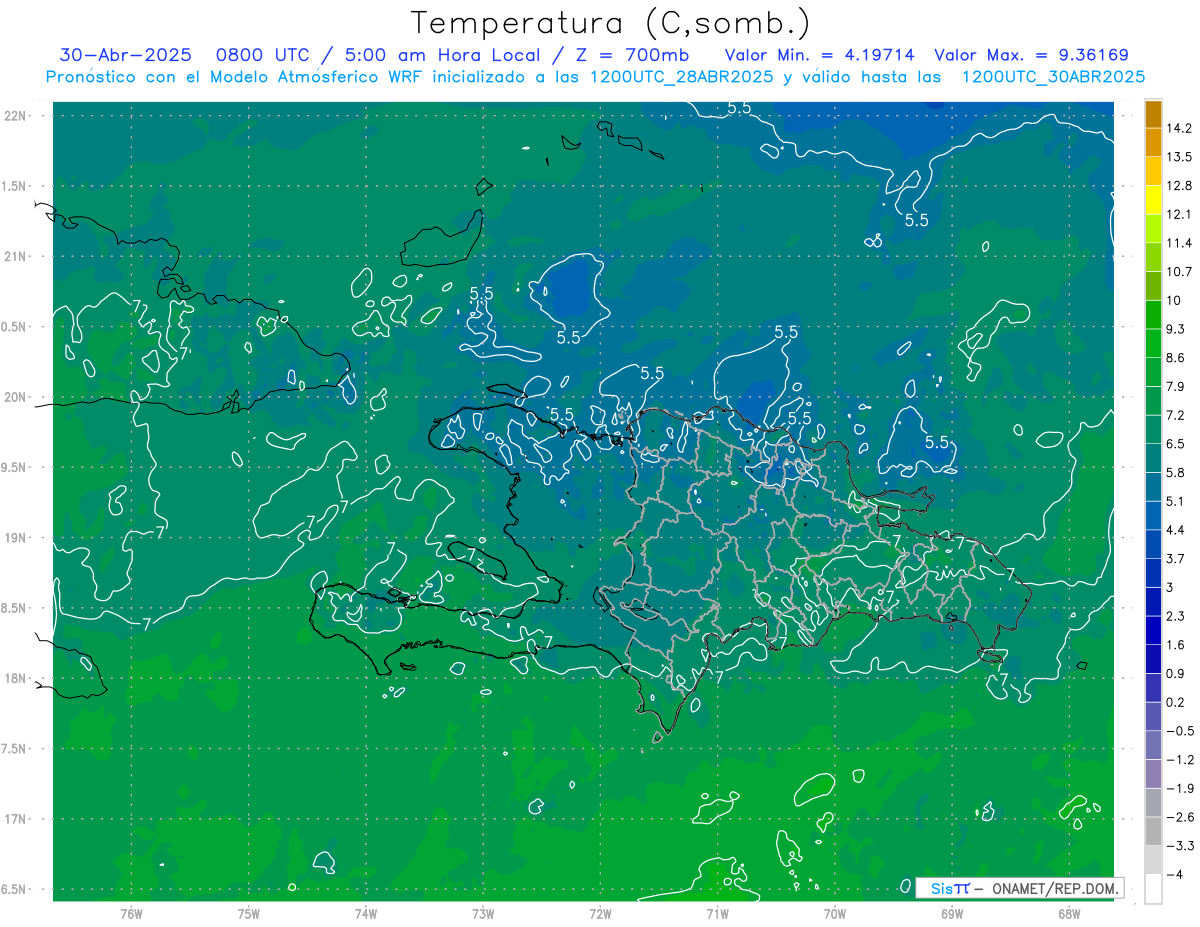
Task: Pick the light-green swatch between 10.7 and 11.4
Action: tap(1153, 257)
